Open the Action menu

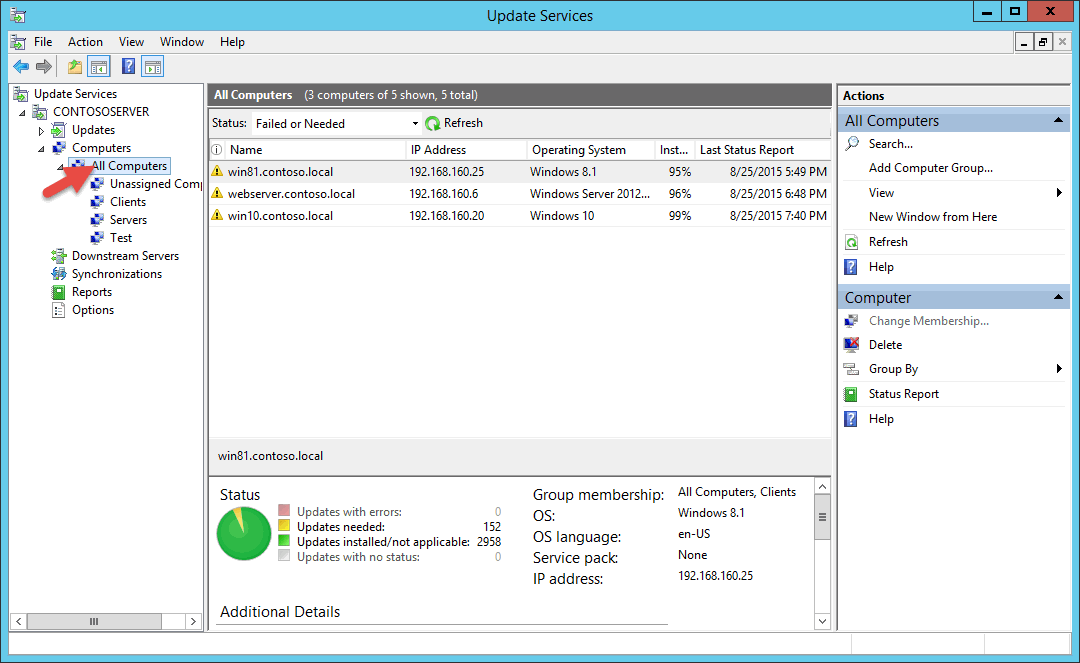85,42
